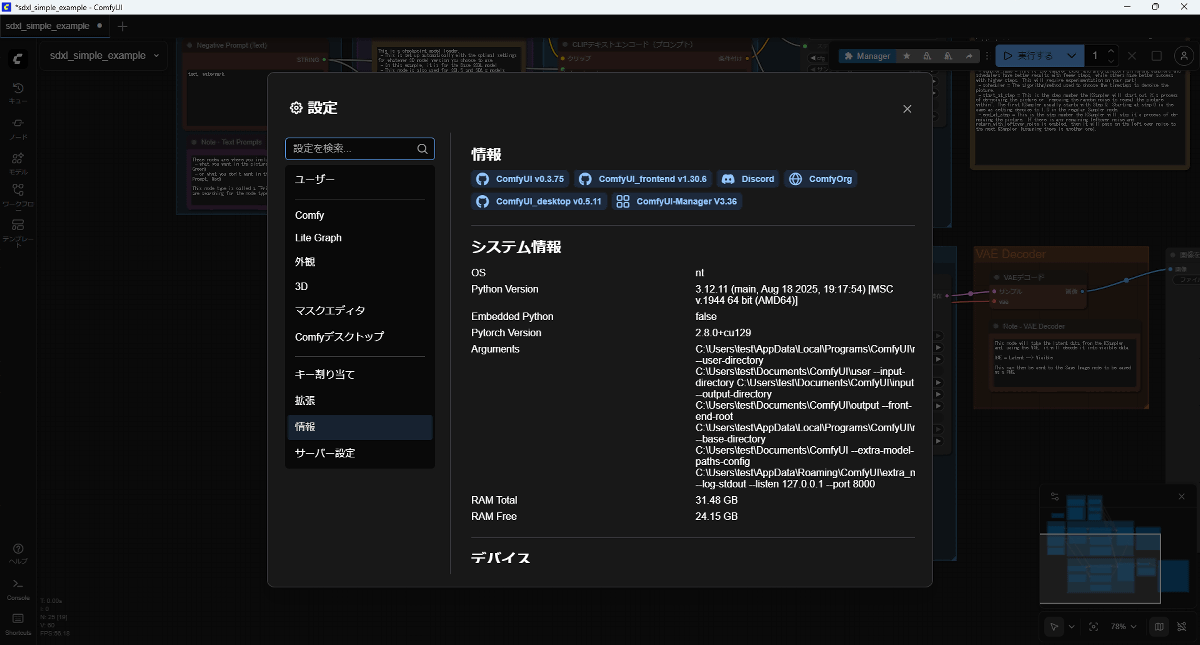
Task: Close the settings dialog
Action: [907, 109]
